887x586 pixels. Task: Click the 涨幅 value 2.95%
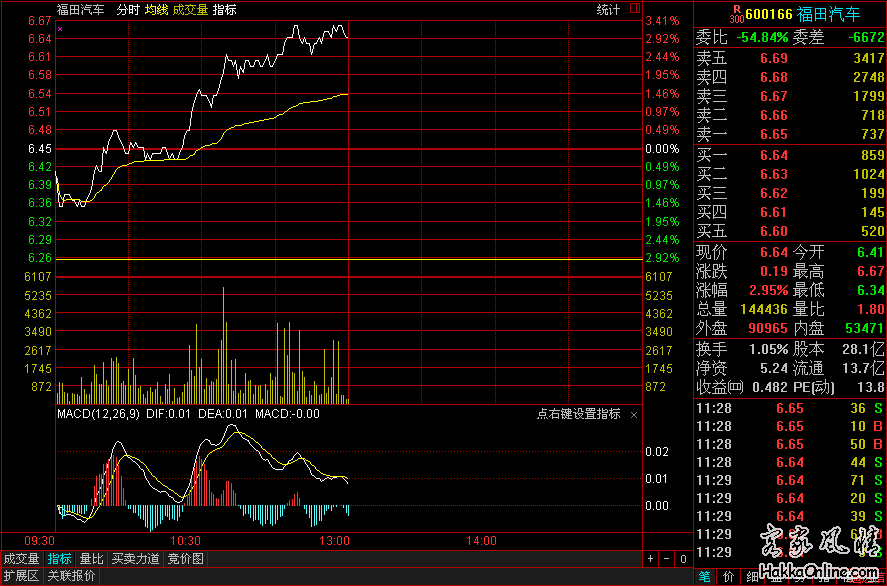click(x=769, y=291)
